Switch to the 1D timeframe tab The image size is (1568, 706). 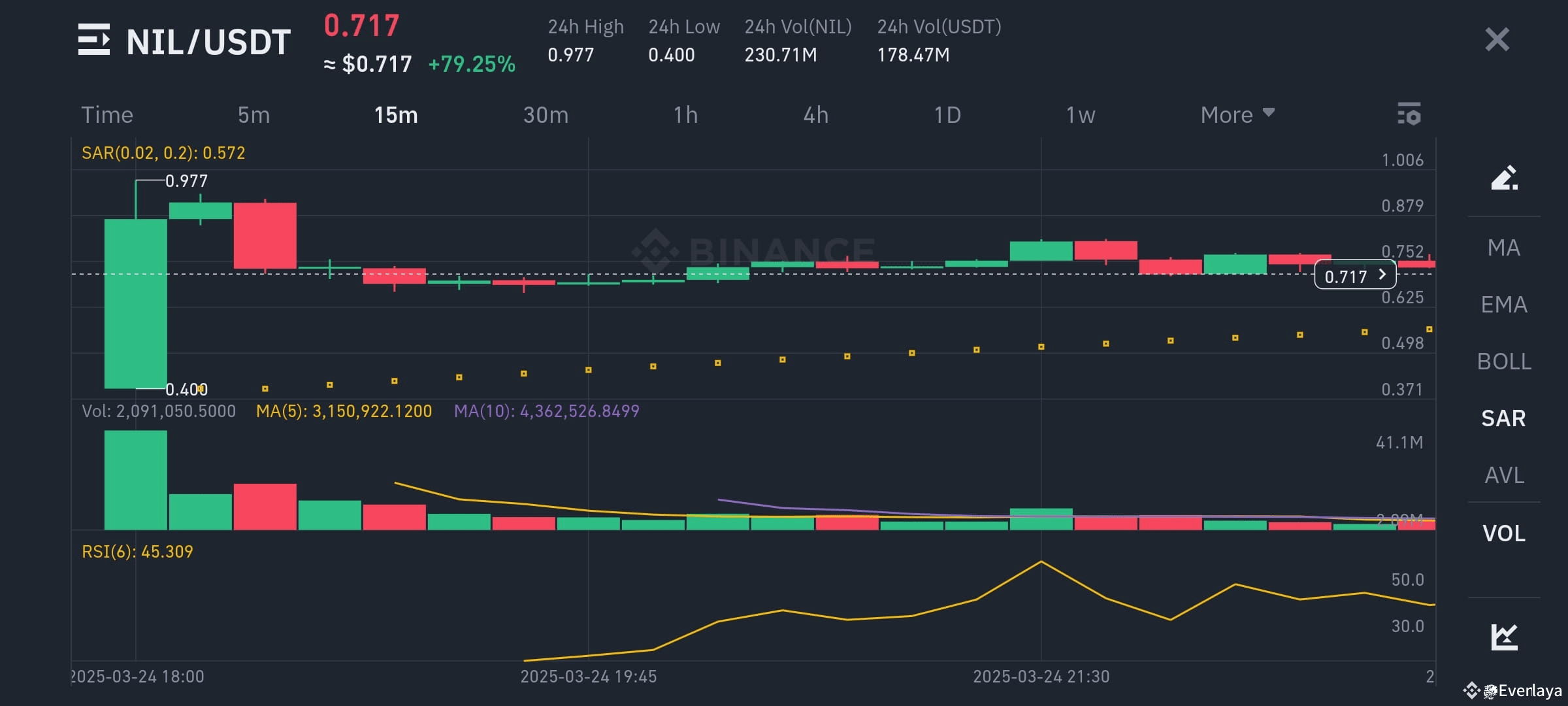(x=947, y=114)
